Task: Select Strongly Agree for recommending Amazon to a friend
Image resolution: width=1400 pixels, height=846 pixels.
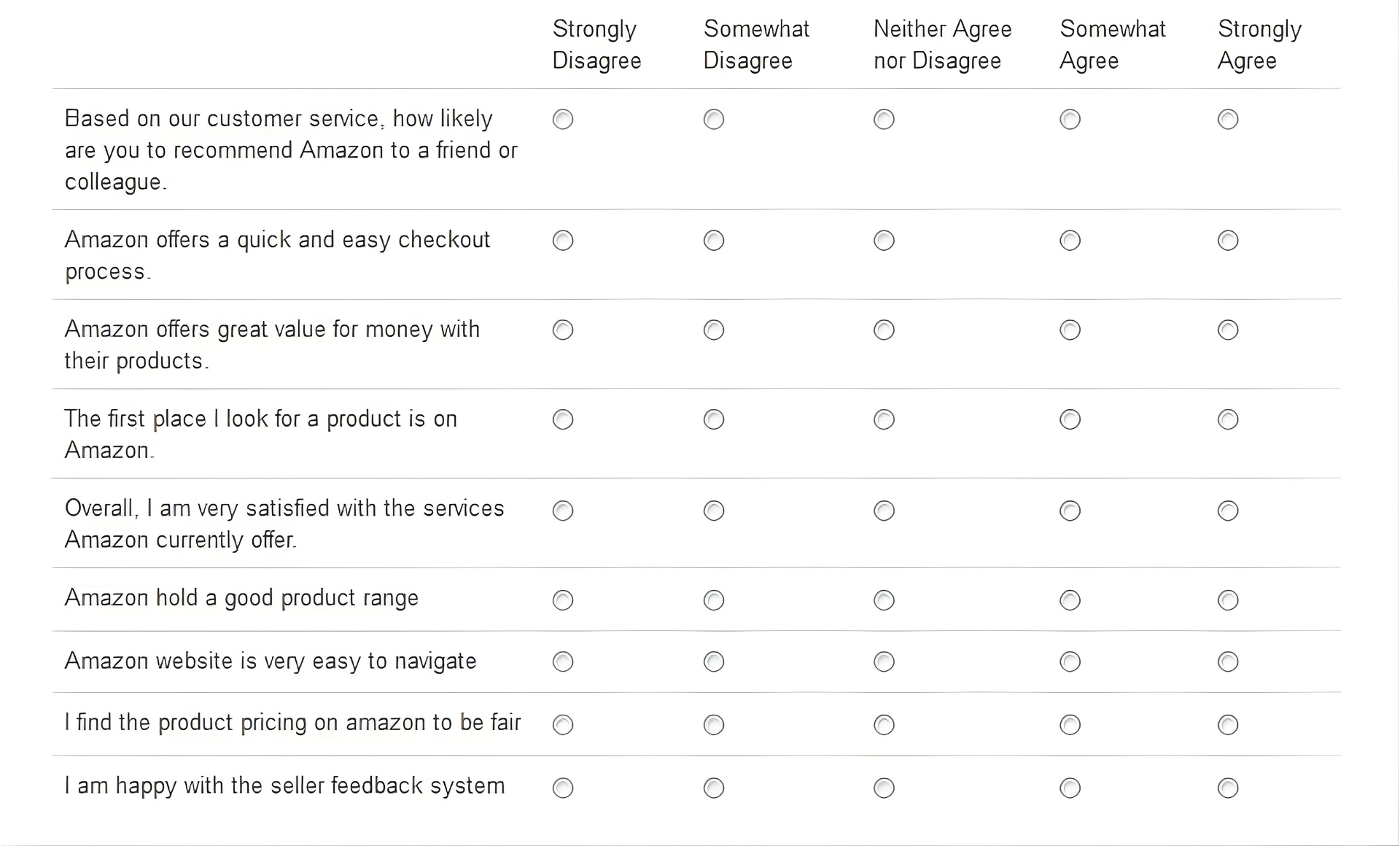Action: coord(1228,119)
